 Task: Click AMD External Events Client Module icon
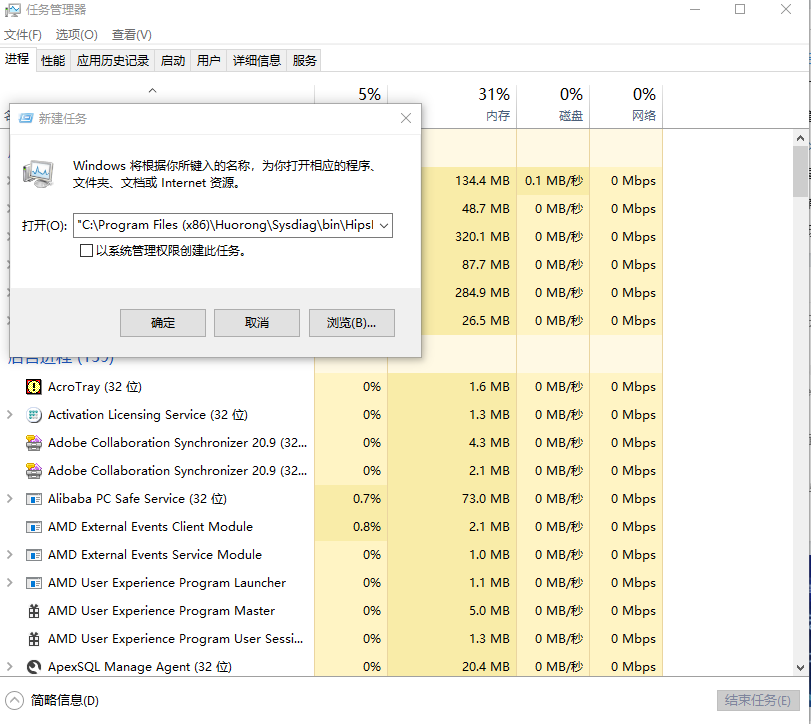pos(34,527)
